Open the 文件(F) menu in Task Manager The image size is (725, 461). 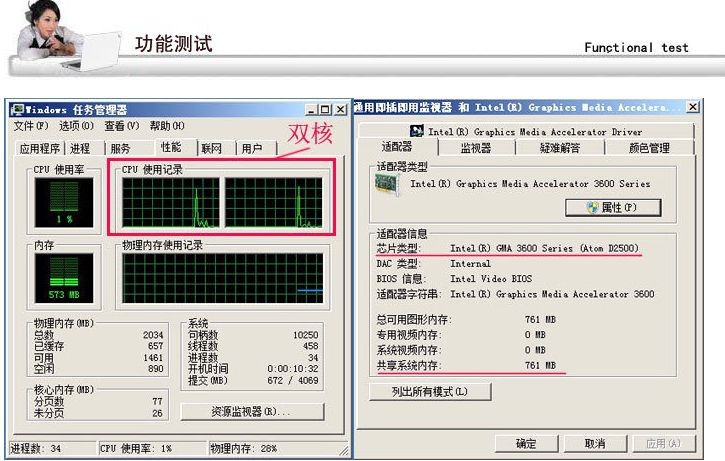coord(31,126)
